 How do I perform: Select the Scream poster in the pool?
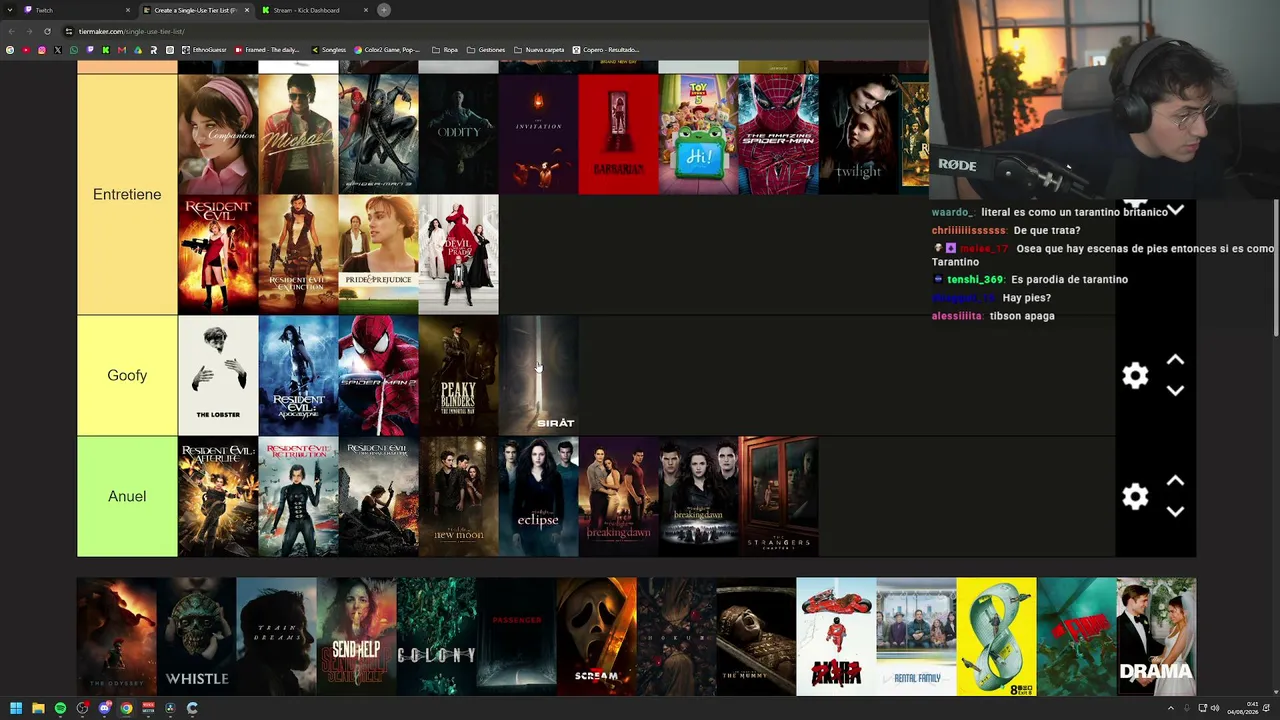click(x=596, y=637)
